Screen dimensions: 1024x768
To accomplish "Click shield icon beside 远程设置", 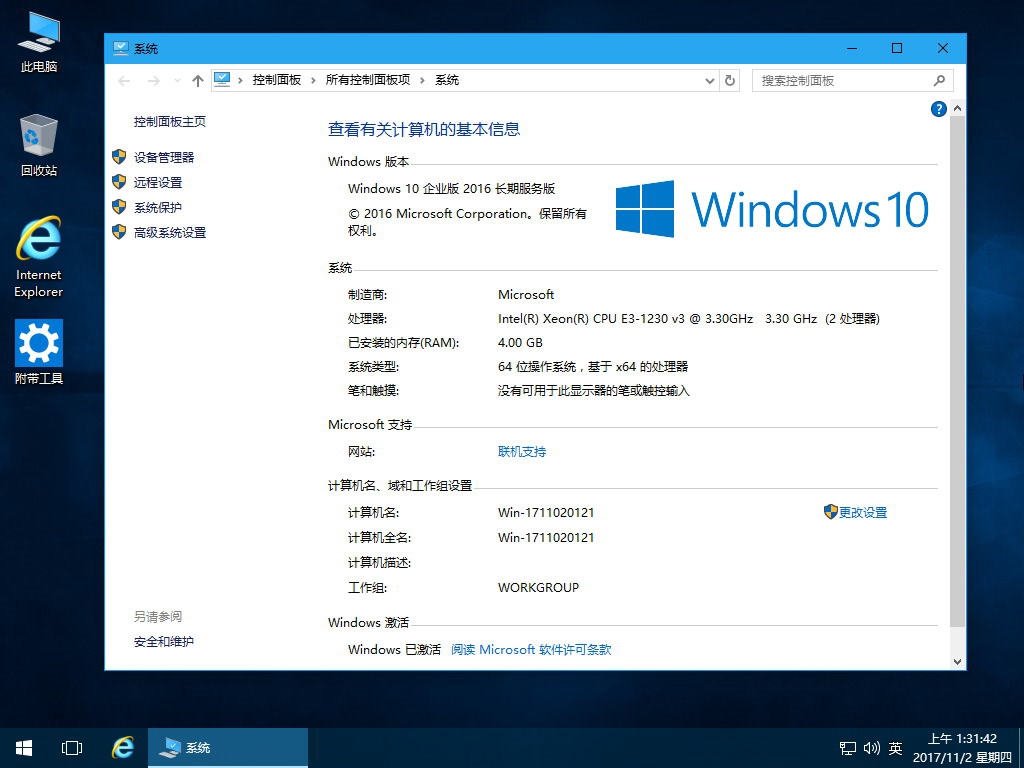I will coord(119,182).
